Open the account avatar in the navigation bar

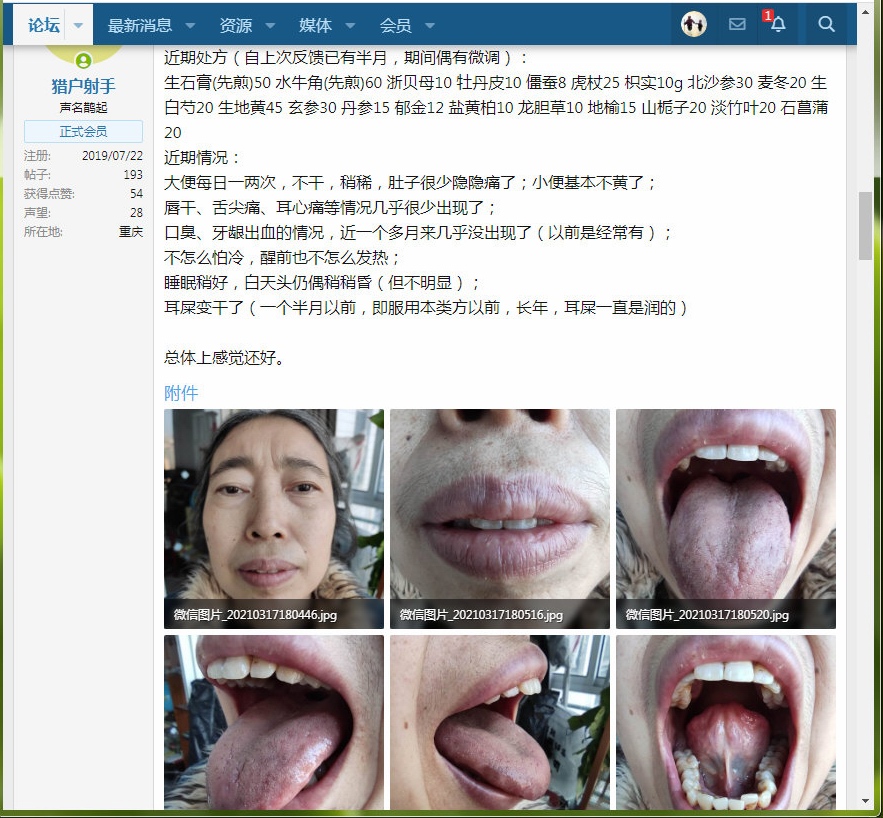tap(694, 25)
